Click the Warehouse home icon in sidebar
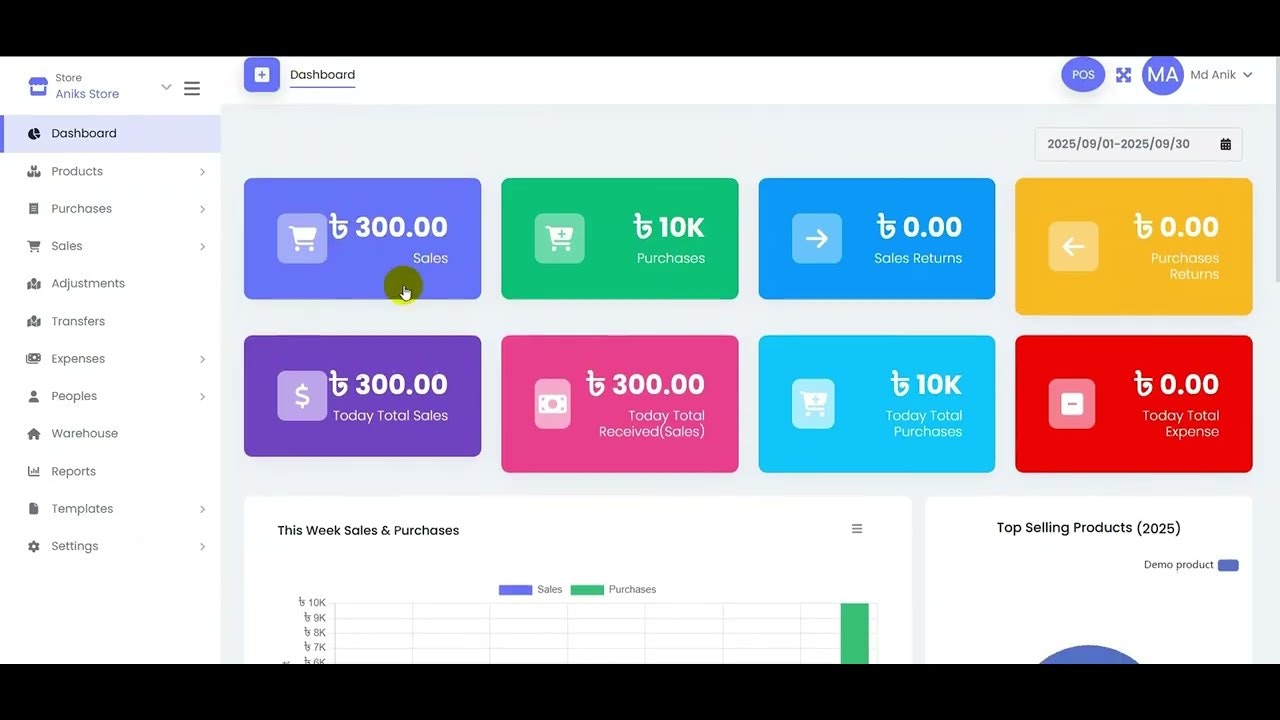This screenshot has width=1280, height=720. tap(34, 433)
